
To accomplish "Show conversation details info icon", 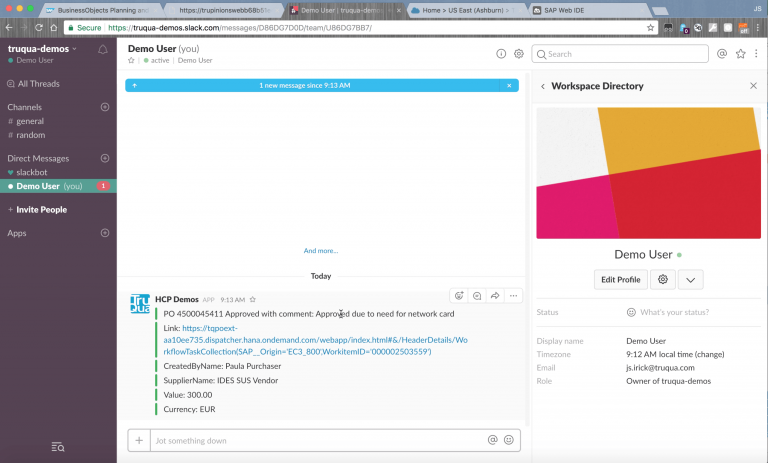I will point(501,54).
